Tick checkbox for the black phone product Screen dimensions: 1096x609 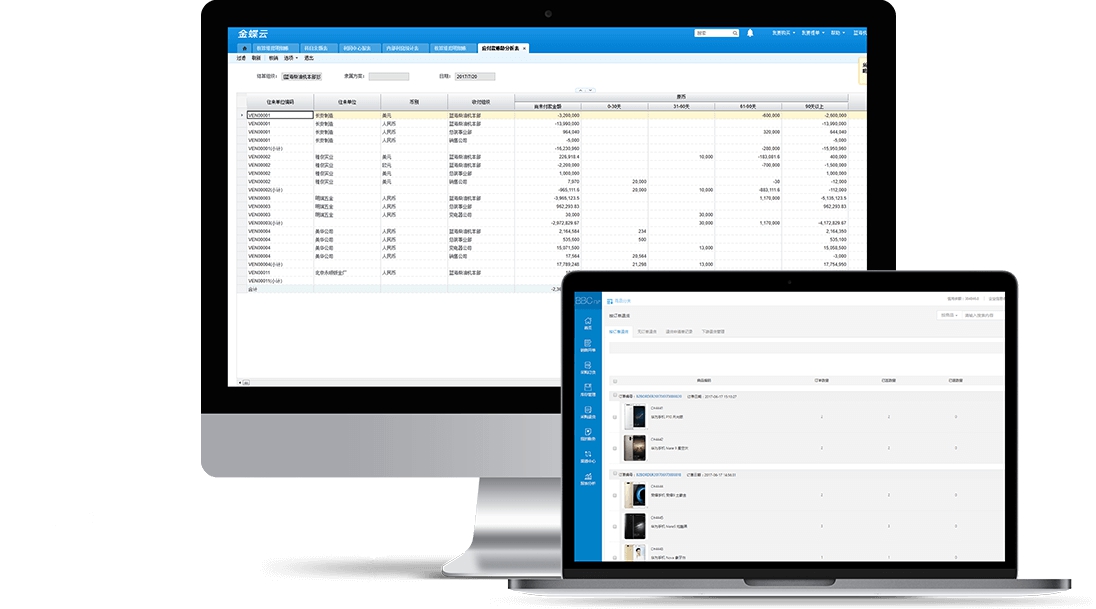click(x=614, y=527)
